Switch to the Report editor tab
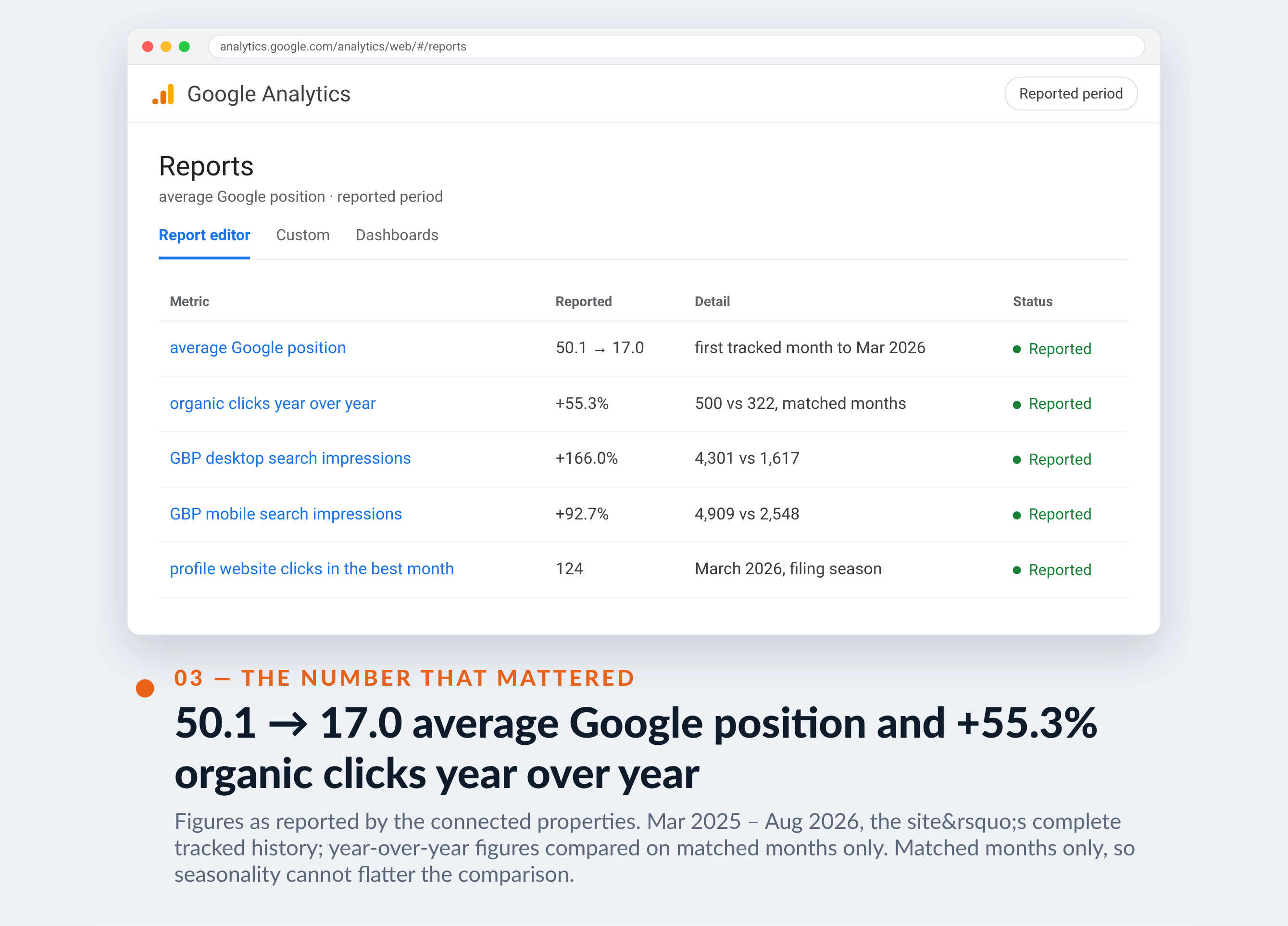This screenshot has width=1288, height=926. point(204,235)
